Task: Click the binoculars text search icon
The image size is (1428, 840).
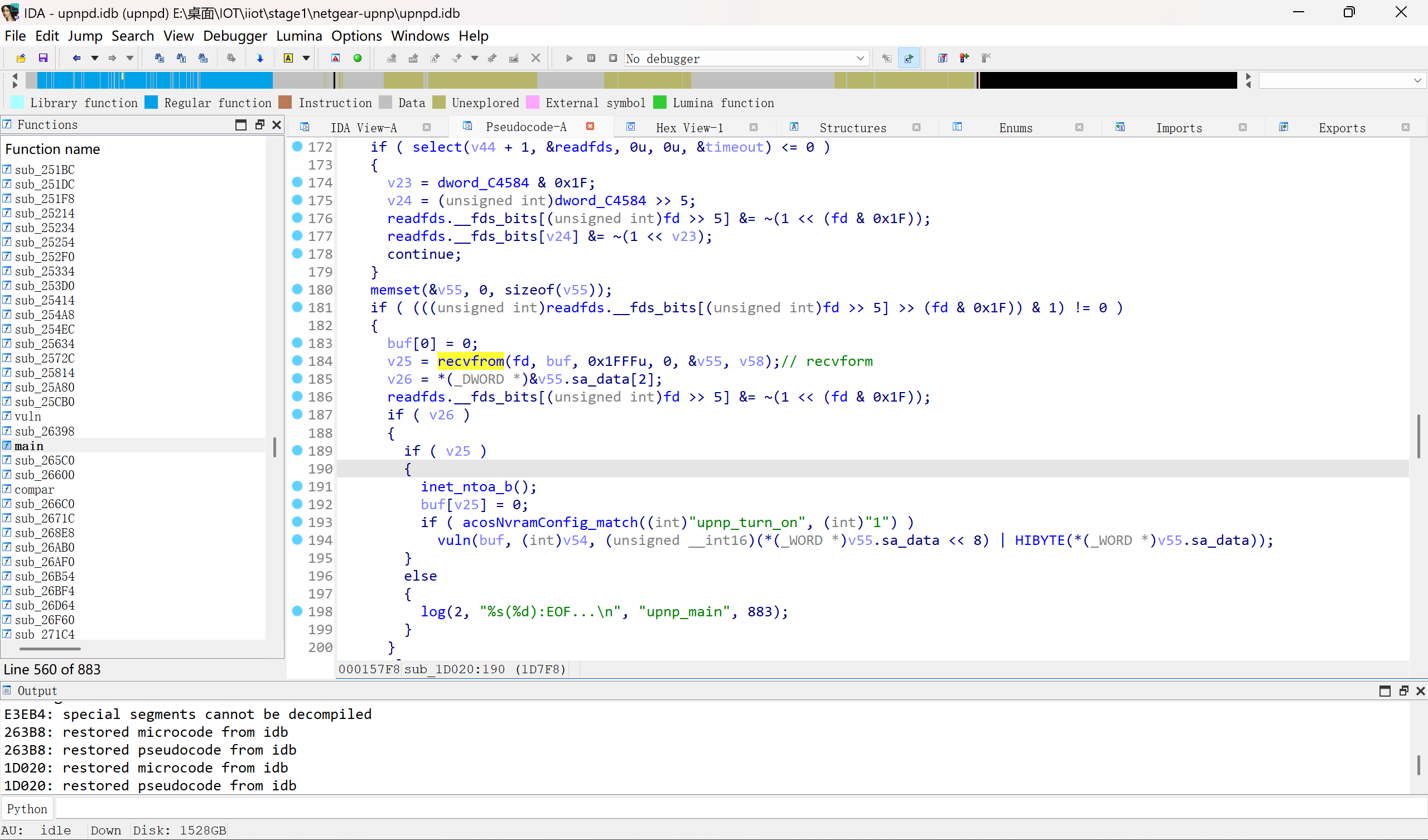Action: (x=181, y=58)
